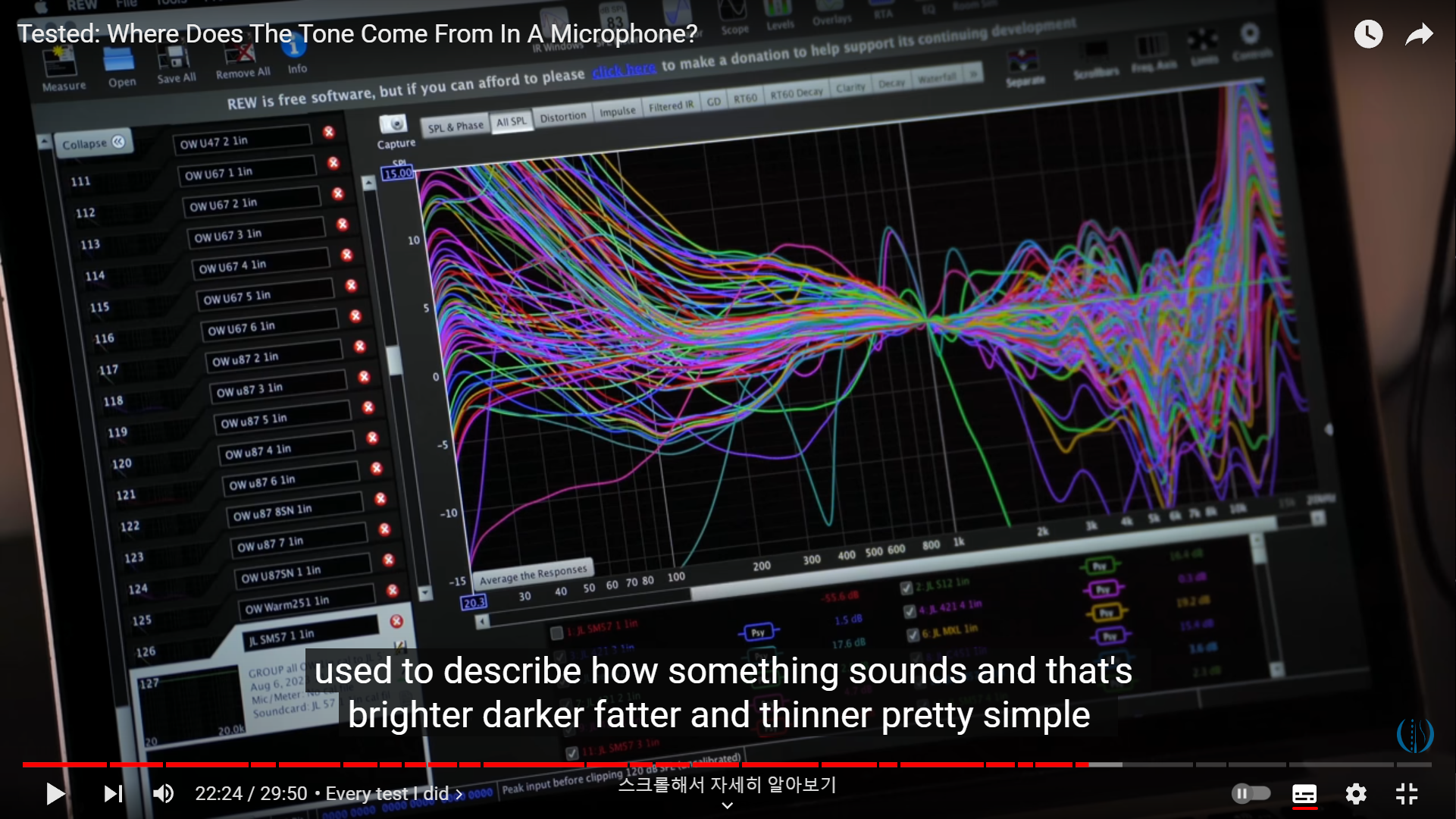The height and width of the screenshot is (819, 1456).
Task: Click the REW Measure icon
Action: 61,68
